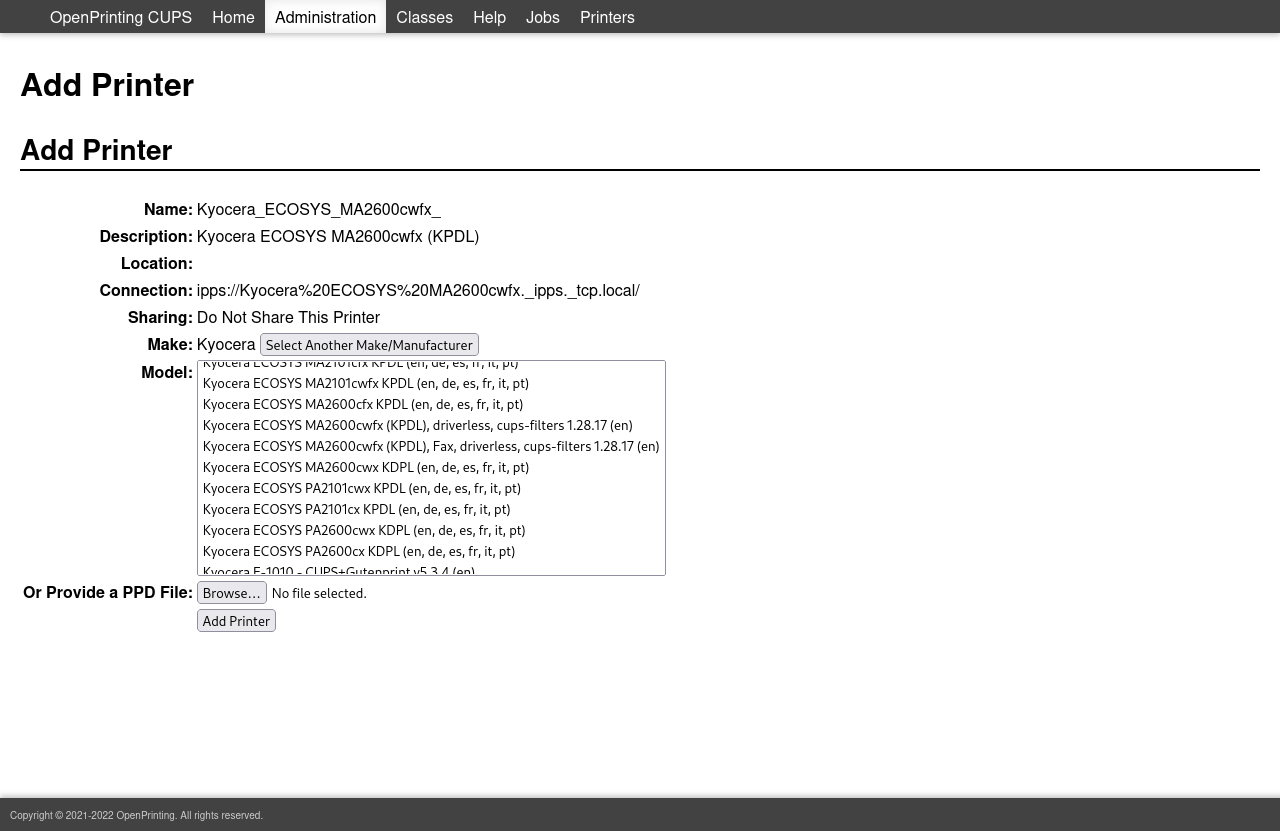
Task: Choose MA2600cwfx Fax driverless model
Action: (430, 447)
